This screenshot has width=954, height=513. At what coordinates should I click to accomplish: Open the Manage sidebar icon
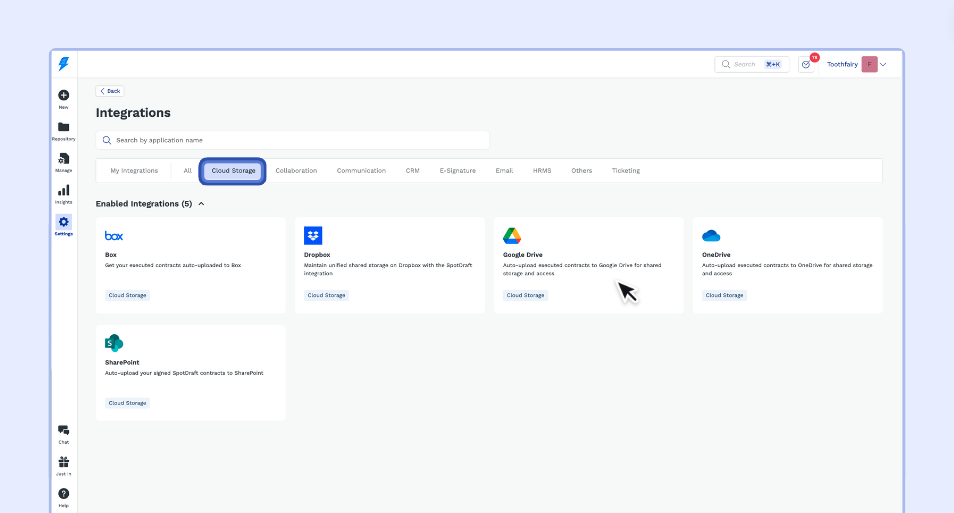[63, 159]
